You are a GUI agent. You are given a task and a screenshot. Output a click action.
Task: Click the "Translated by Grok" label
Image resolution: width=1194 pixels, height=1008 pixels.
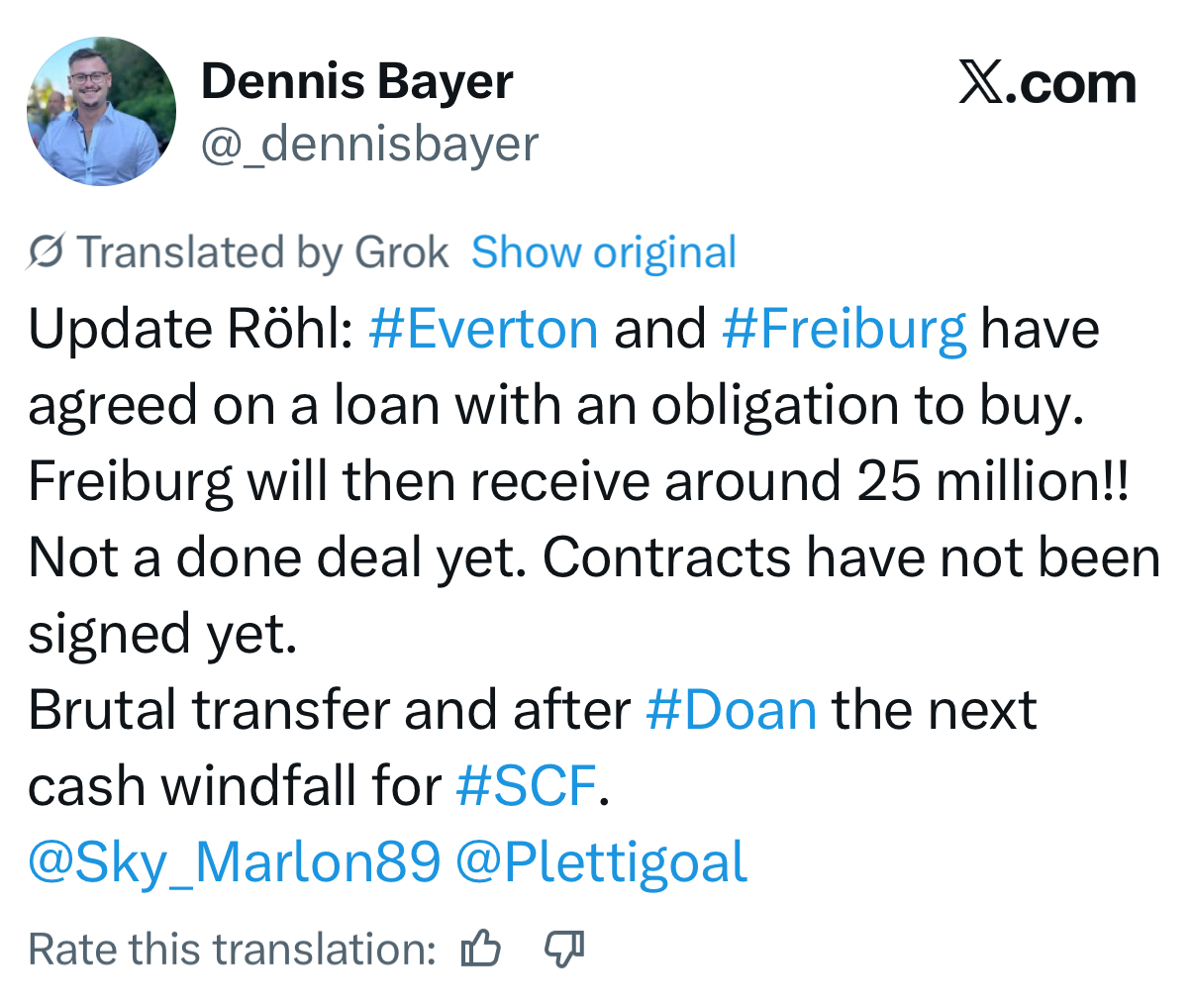[262, 252]
